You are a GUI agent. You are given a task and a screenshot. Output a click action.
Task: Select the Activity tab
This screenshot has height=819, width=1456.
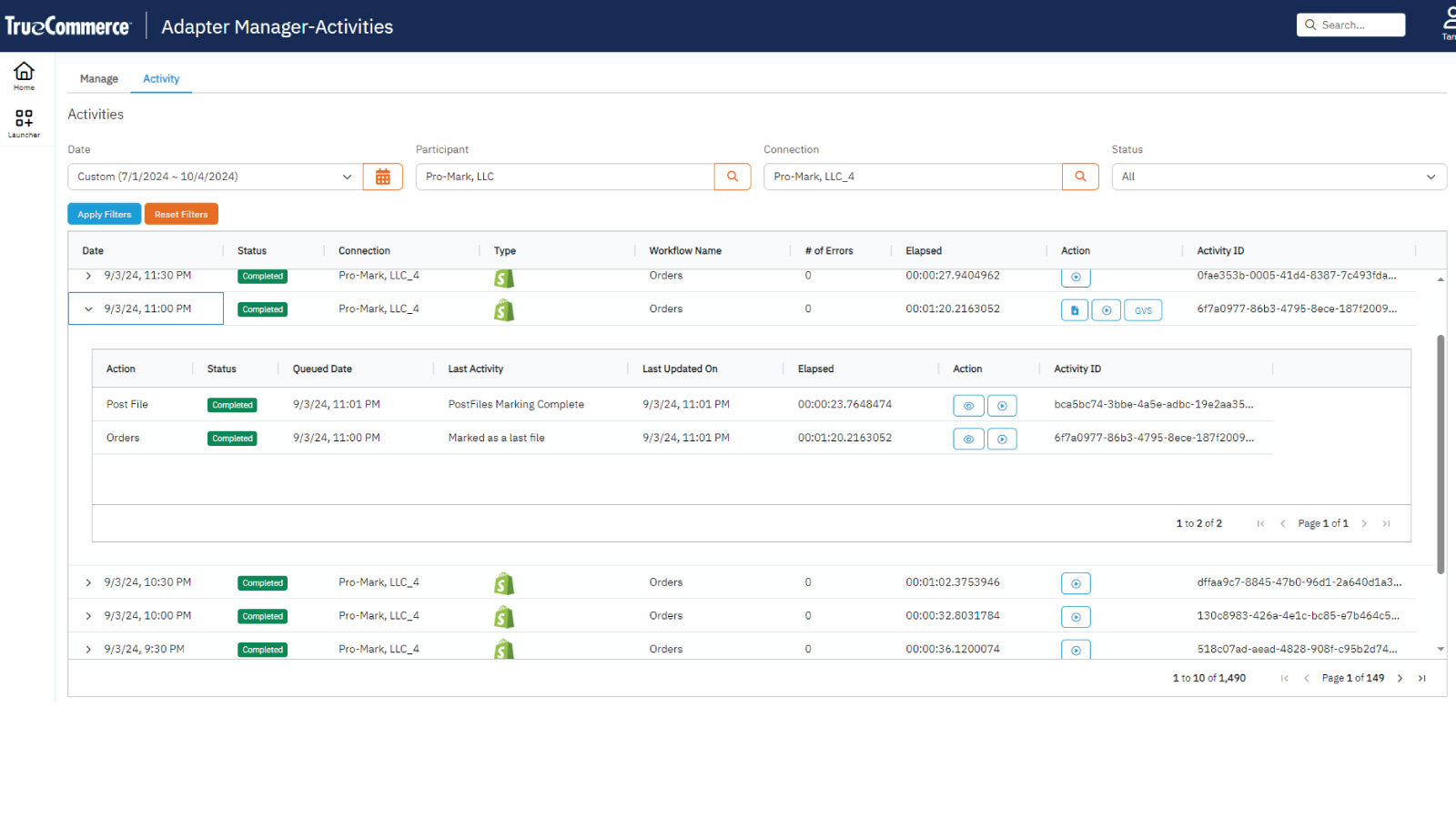[x=161, y=78]
